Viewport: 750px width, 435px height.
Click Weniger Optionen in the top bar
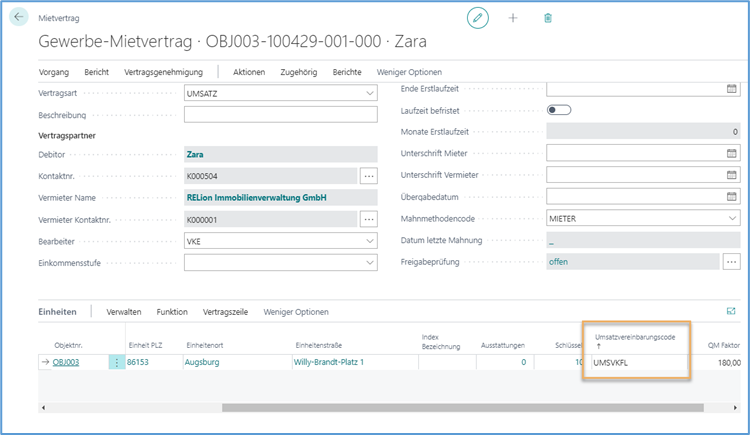tap(409, 72)
